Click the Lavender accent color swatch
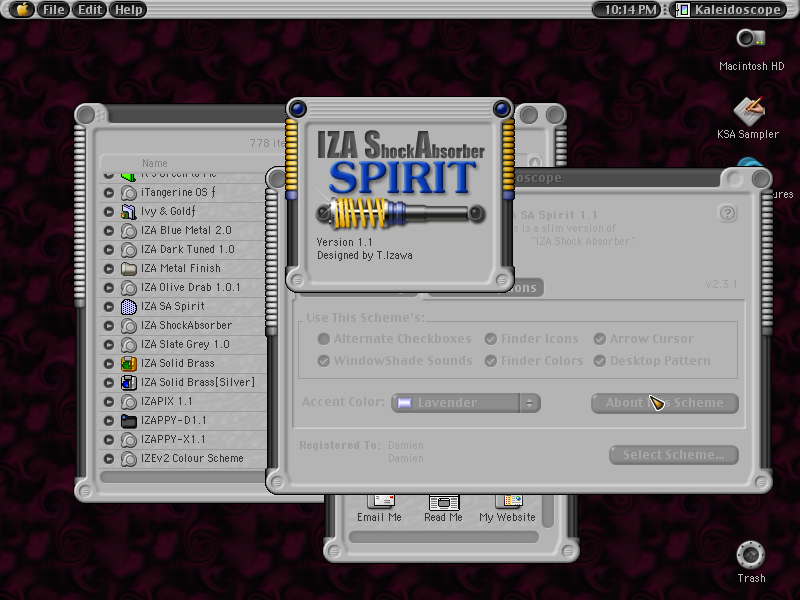Viewport: 800px width, 600px height. click(x=405, y=403)
